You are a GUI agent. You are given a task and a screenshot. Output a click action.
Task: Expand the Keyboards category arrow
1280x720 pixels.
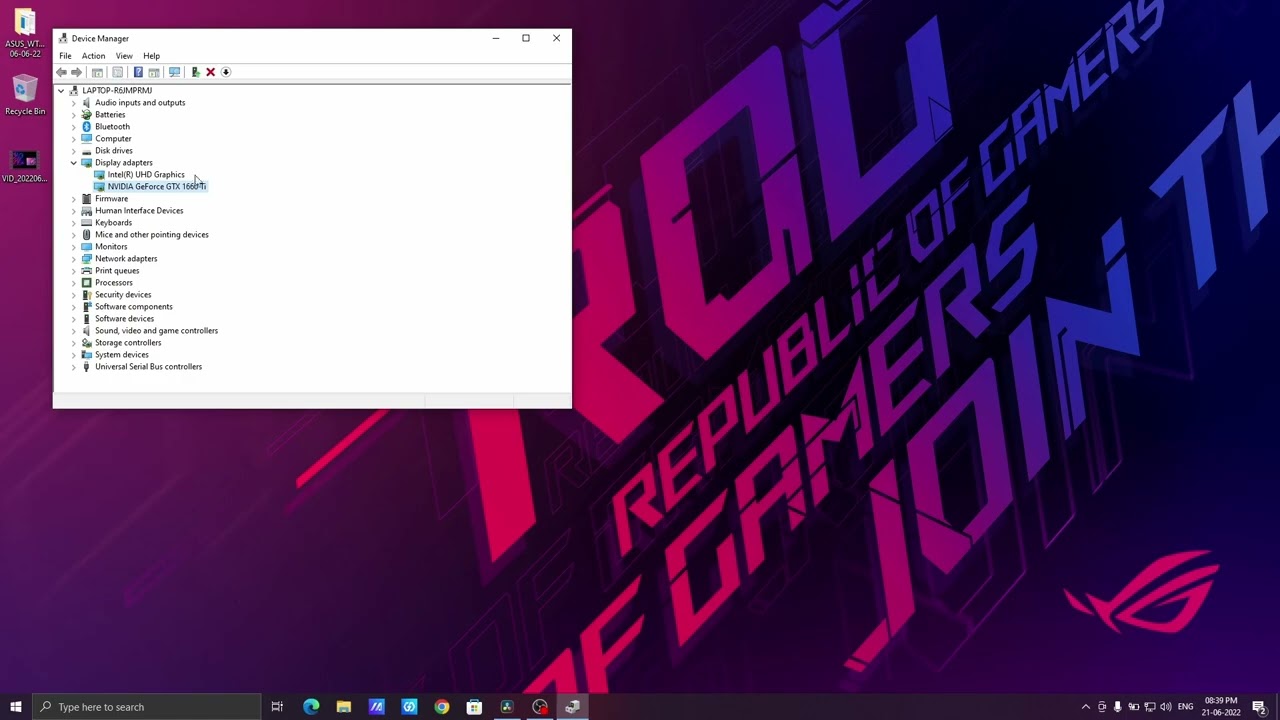73,223
